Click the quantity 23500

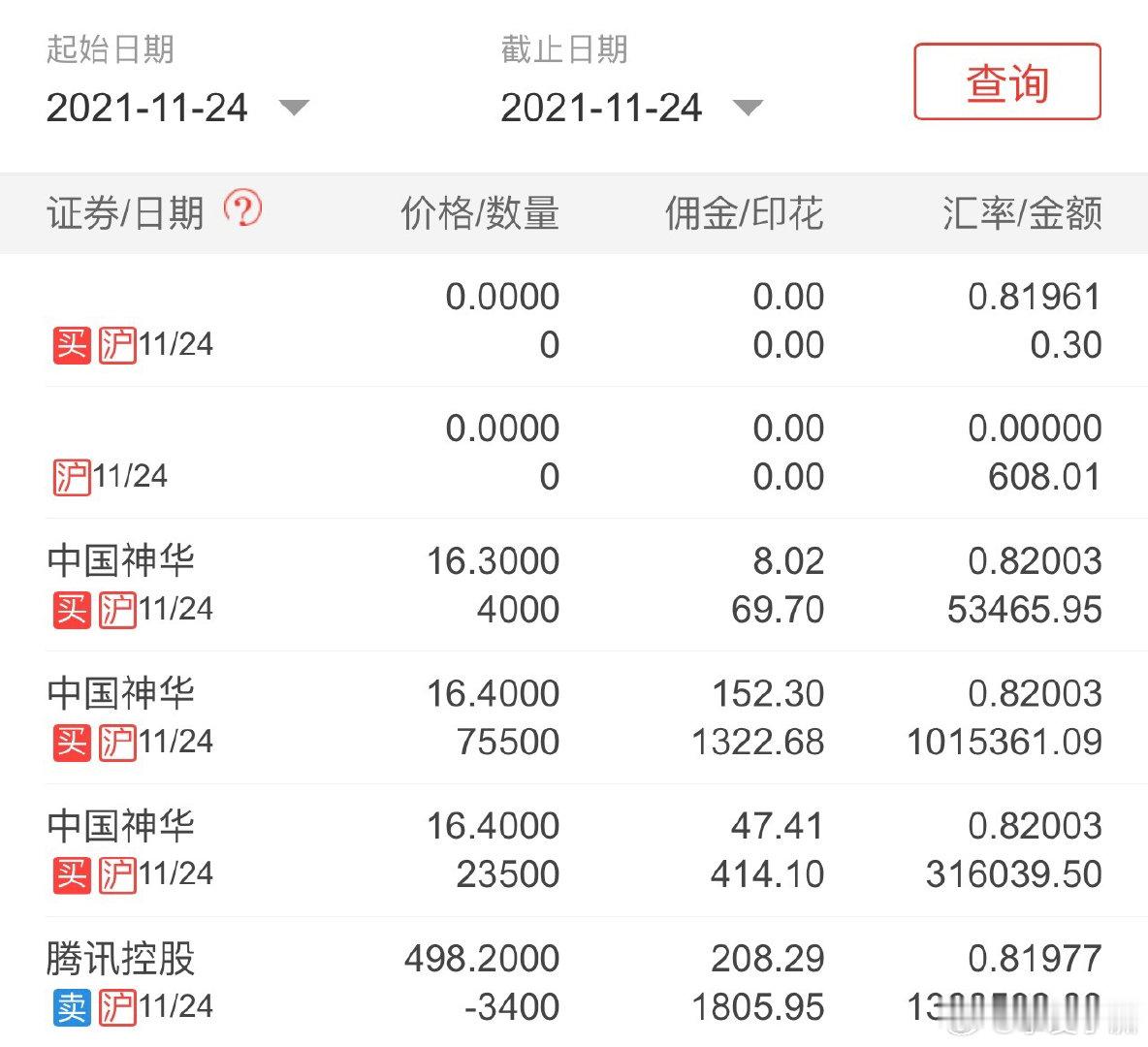[508, 875]
